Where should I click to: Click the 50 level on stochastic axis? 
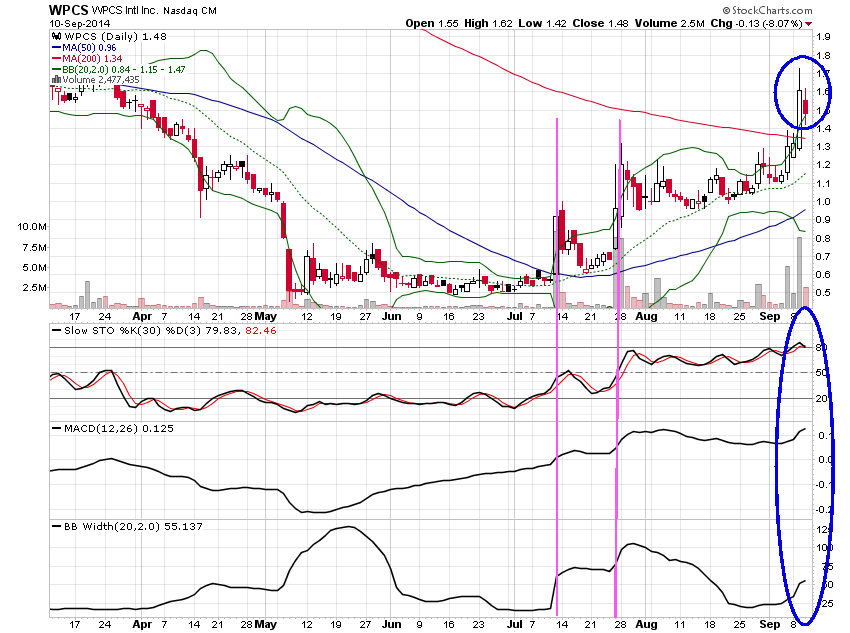822,373
